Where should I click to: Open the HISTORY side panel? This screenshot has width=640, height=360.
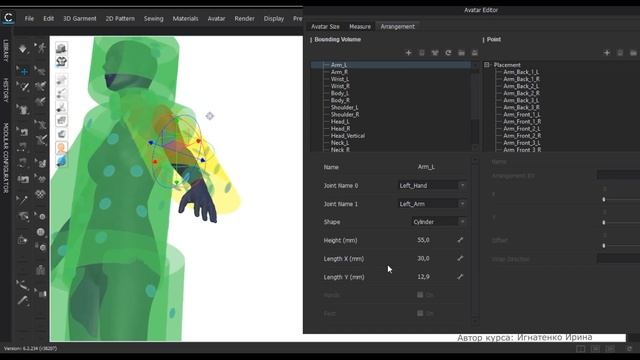tap(6, 90)
